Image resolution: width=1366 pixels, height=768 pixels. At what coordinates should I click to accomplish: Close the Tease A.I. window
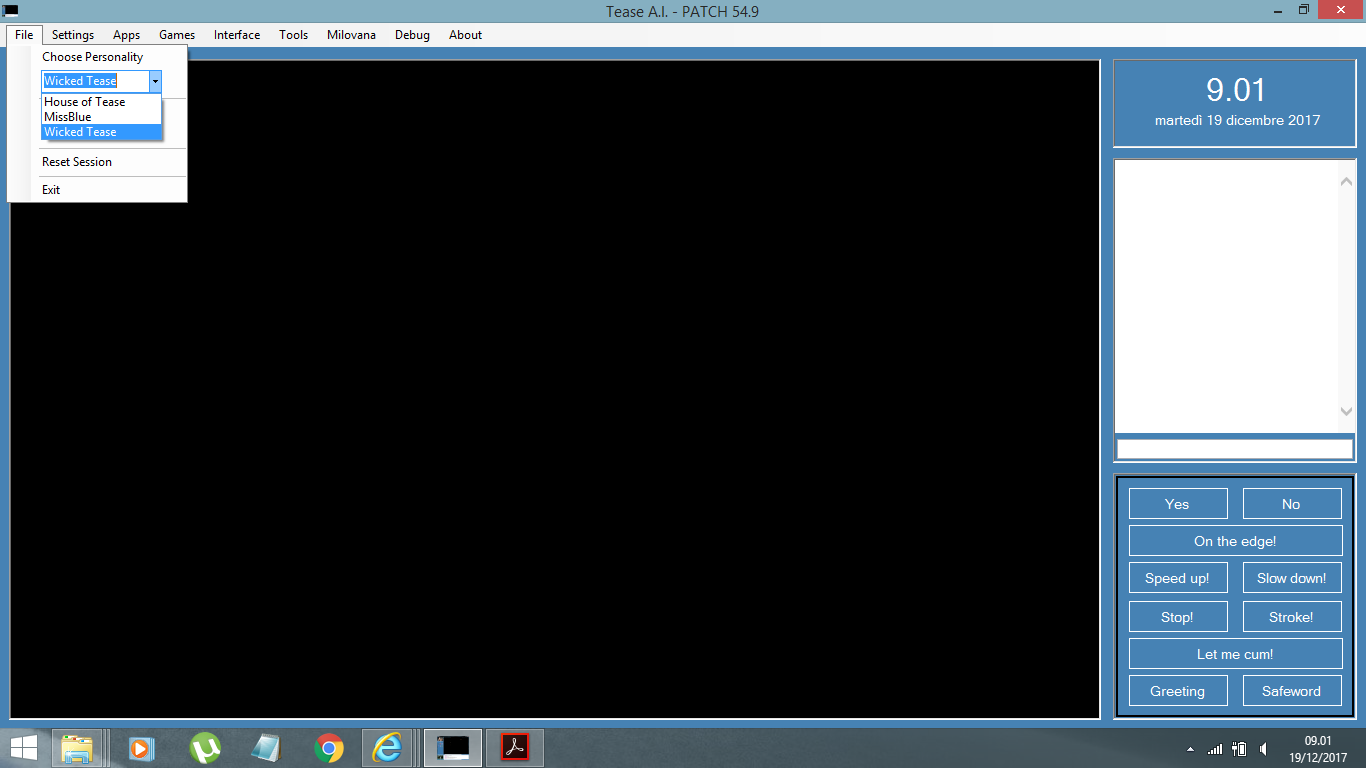click(1341, 10)
